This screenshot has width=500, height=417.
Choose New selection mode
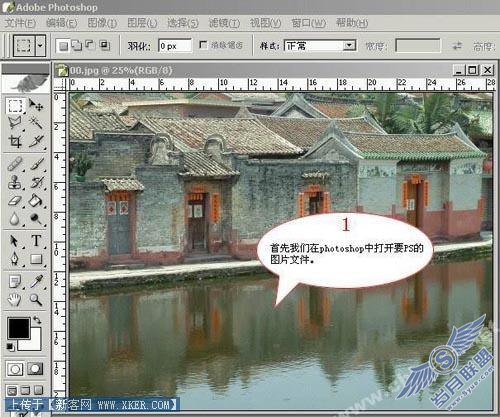(x=63, y=46)
